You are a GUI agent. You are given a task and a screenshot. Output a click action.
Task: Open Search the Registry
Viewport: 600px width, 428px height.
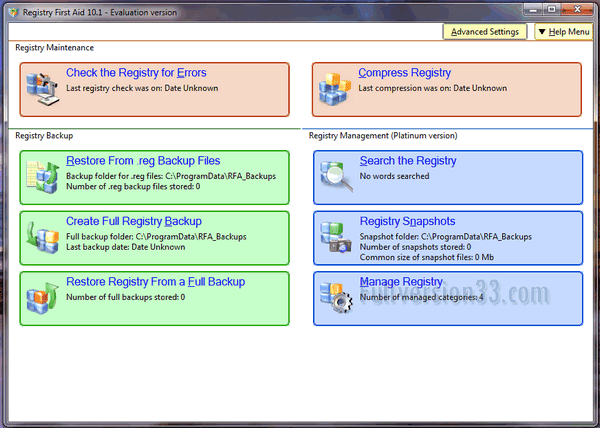tap(408, 161)
